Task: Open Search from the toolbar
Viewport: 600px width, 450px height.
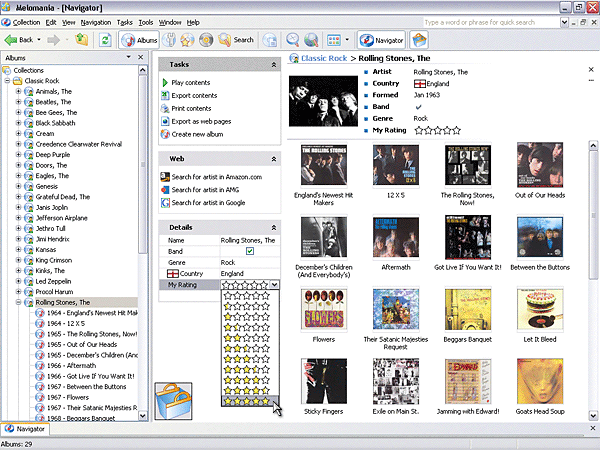Action: coord(236,40)
